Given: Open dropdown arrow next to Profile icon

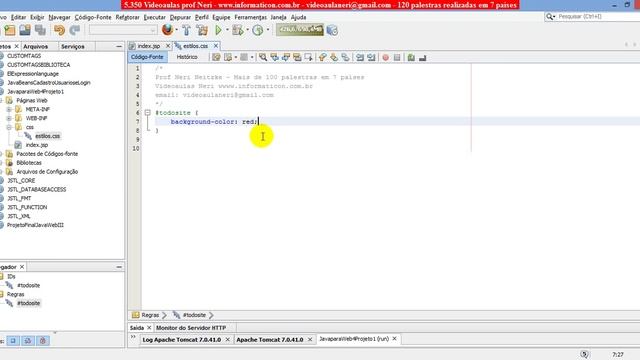Looking at the screenshot, I should pyautogui.click(x=268, y=30).
